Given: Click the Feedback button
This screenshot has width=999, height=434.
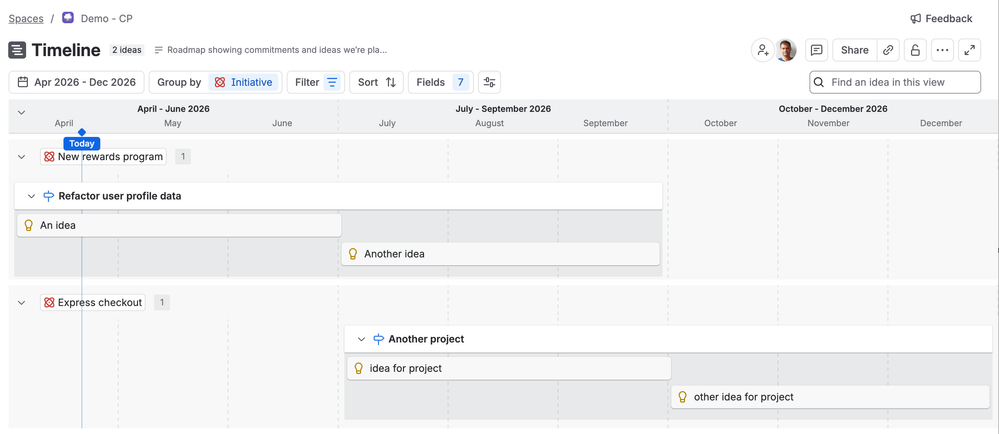Looking at the screenshot, I should [941, 18].
